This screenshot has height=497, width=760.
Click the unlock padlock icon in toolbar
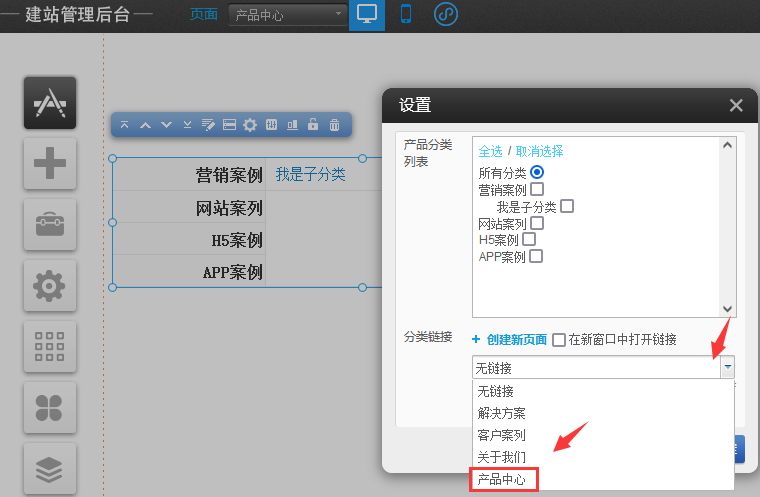313,125
